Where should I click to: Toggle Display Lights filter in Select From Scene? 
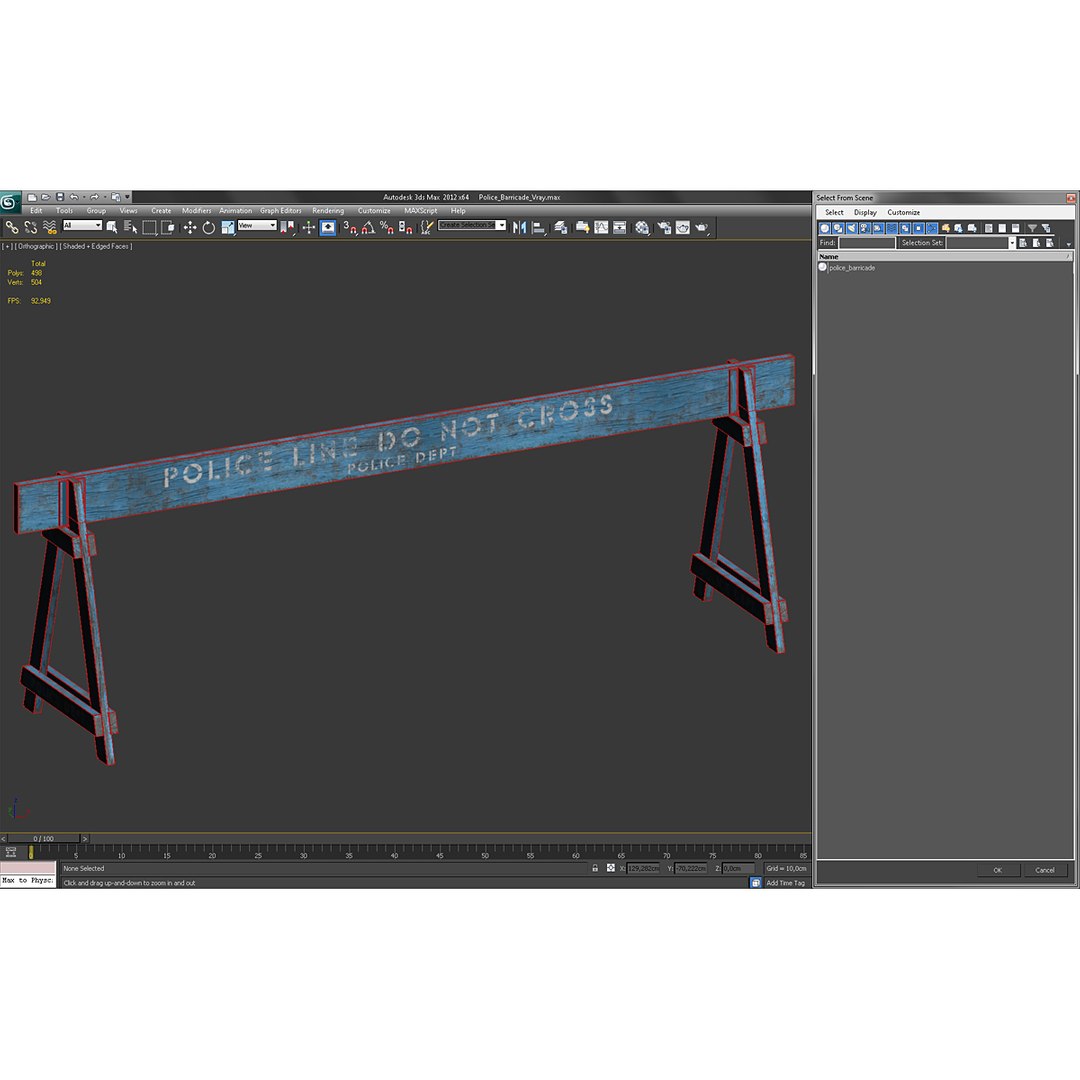pyautogui.click(x=851, y=228)
